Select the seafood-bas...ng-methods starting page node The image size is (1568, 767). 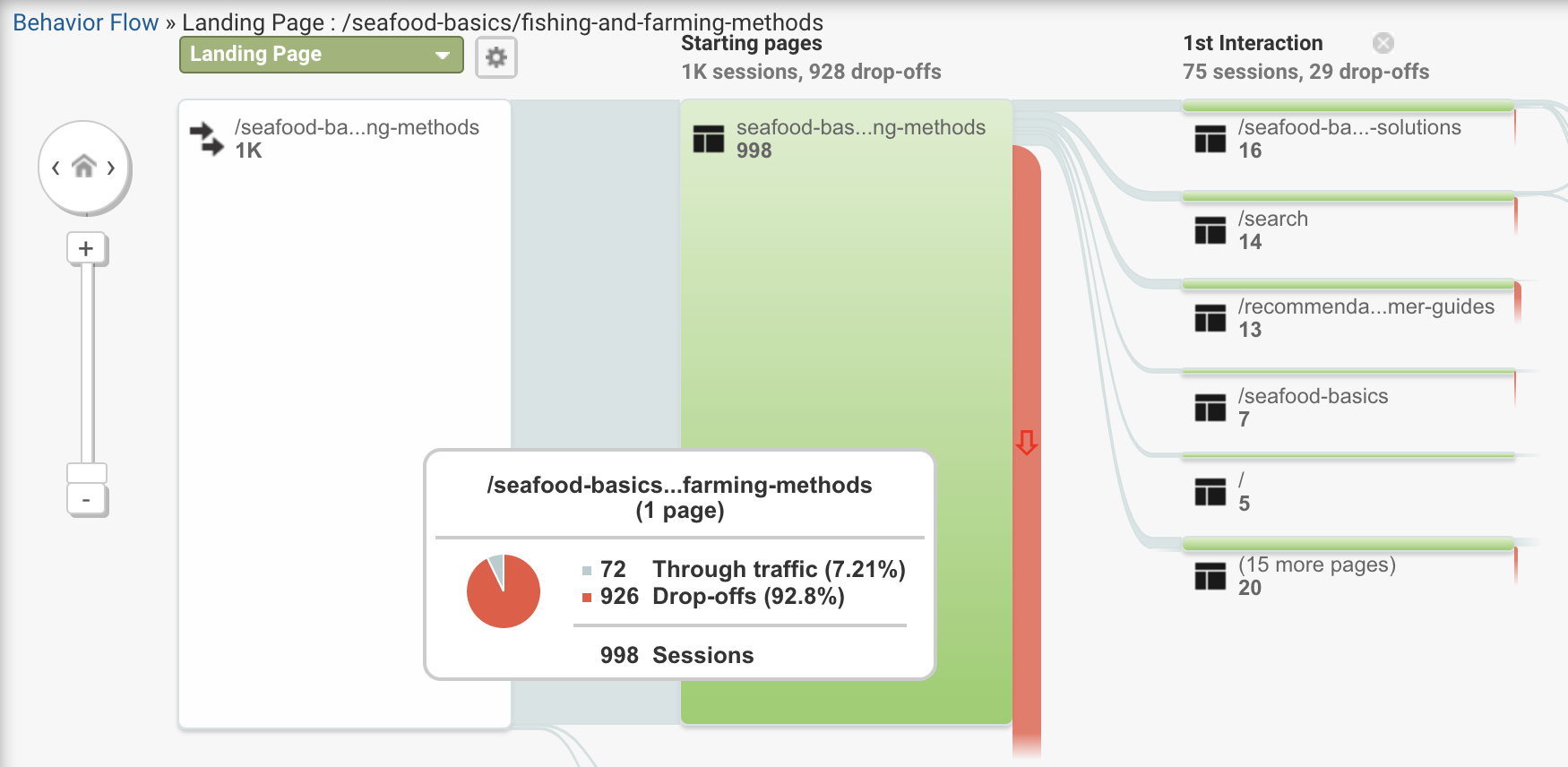[x=847, y=412]
